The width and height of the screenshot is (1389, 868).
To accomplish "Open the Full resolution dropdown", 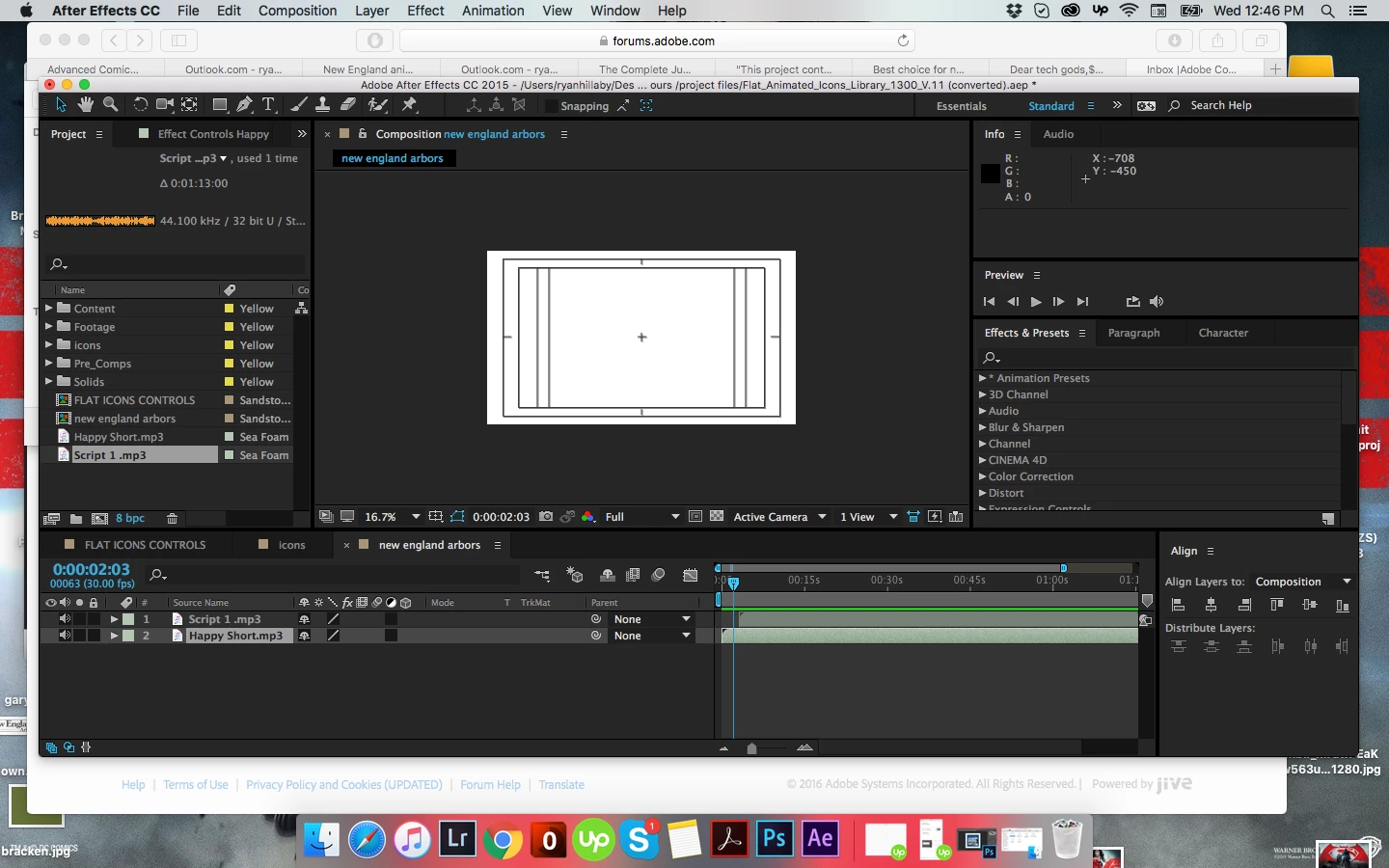I will (642, 517).
